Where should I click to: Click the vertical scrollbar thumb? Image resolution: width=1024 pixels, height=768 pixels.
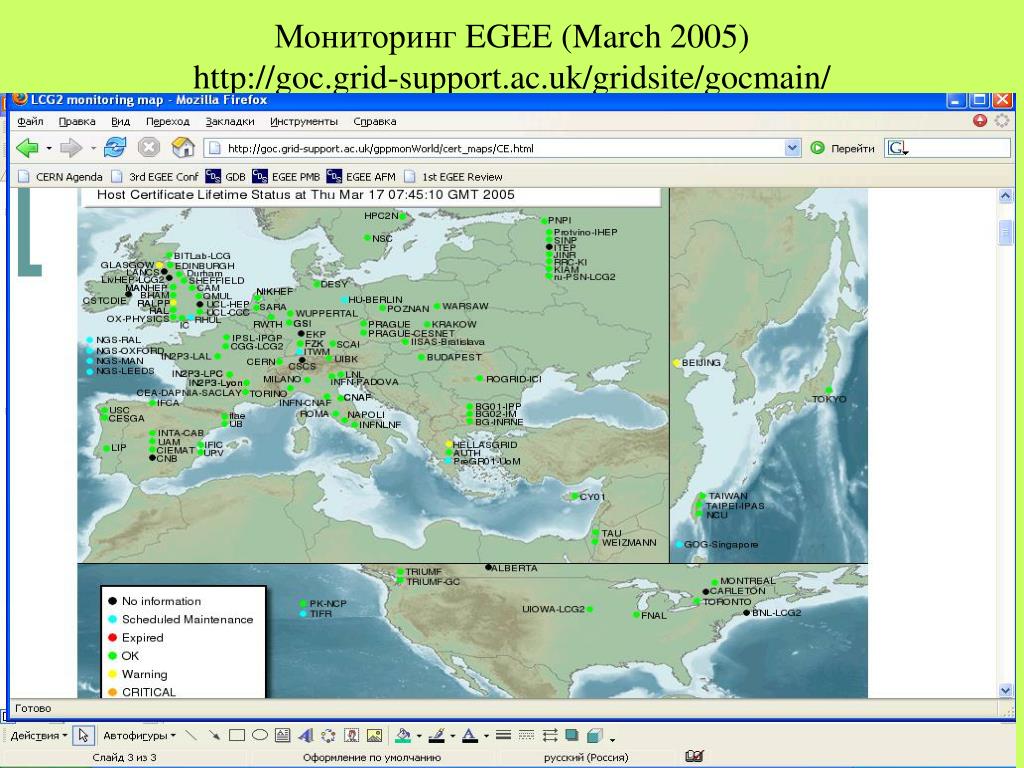[1005, 232]
